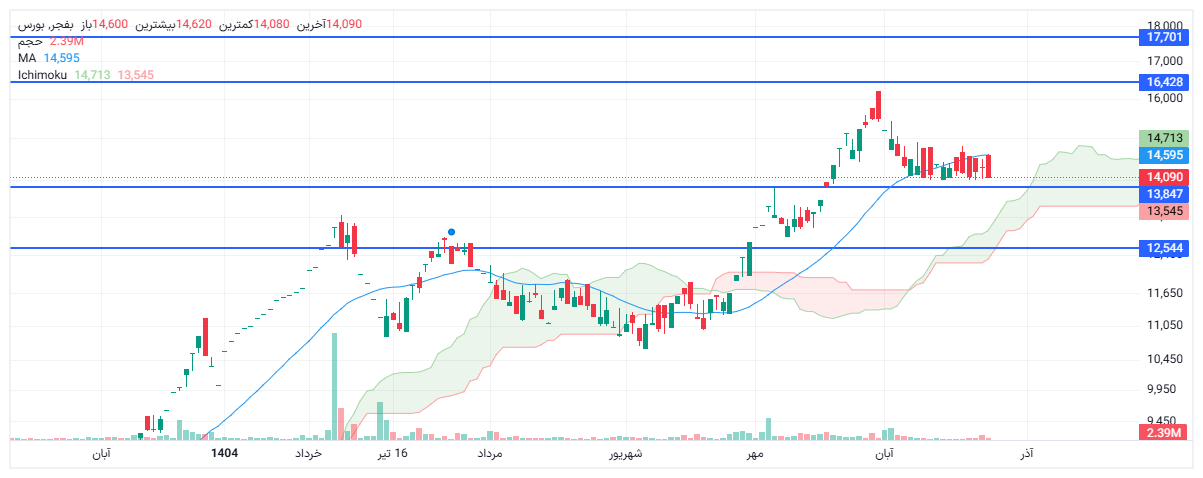Select the MA indicator legend label
The image size is (1203, 478).
coord(27,58)
